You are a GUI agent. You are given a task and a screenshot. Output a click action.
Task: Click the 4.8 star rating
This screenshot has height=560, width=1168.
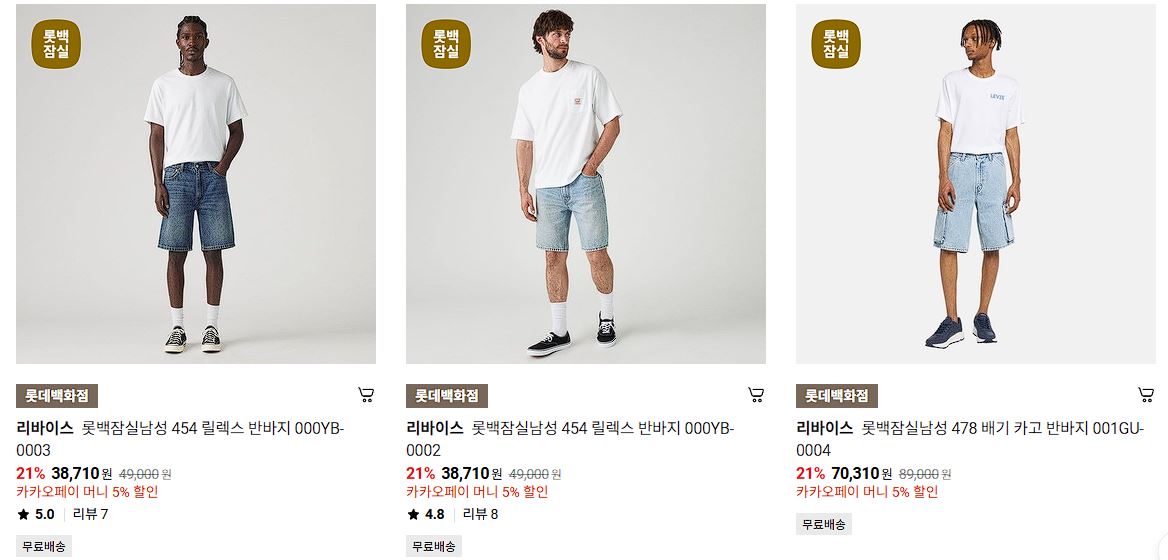click(x=426, y=514)
